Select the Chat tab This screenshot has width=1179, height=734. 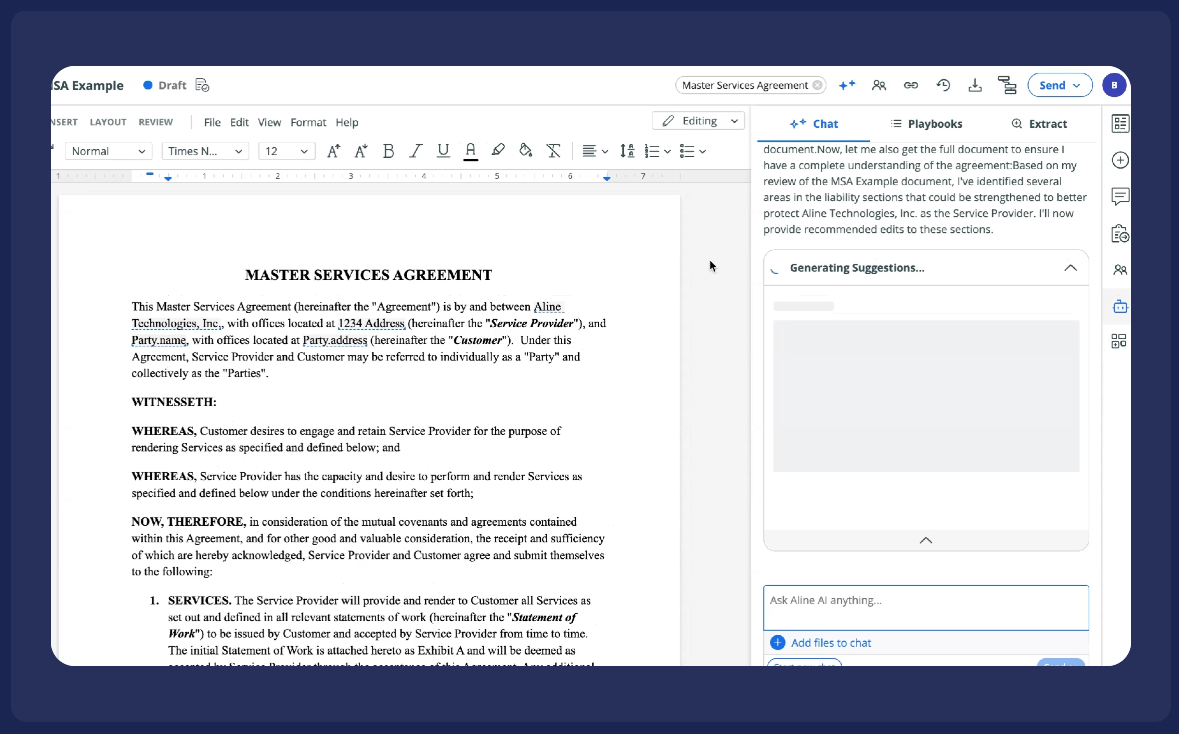tap(814, 124)
